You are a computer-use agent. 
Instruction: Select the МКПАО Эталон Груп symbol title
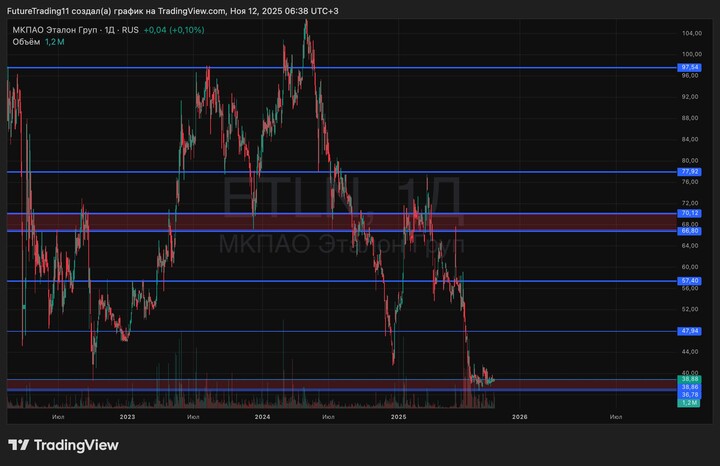tap(58, 30)
